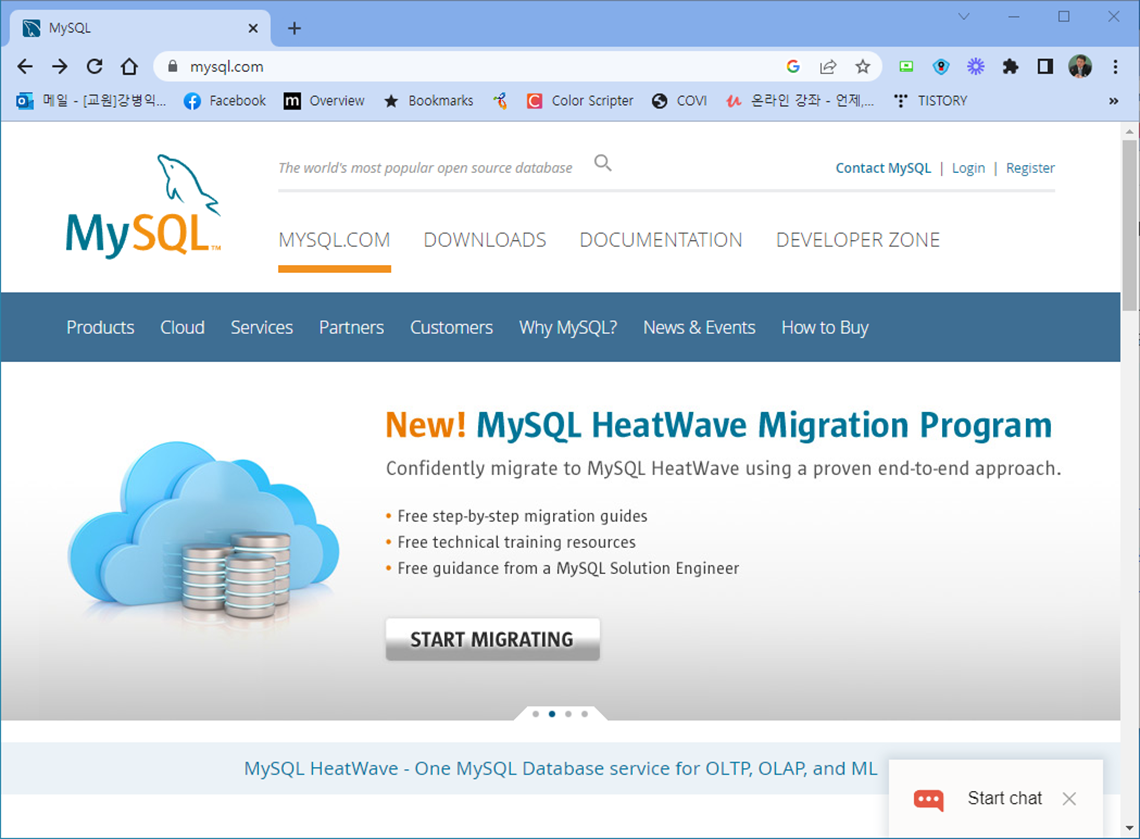
Task: Bookmark this page with the star icon
Action: (862, 67)
